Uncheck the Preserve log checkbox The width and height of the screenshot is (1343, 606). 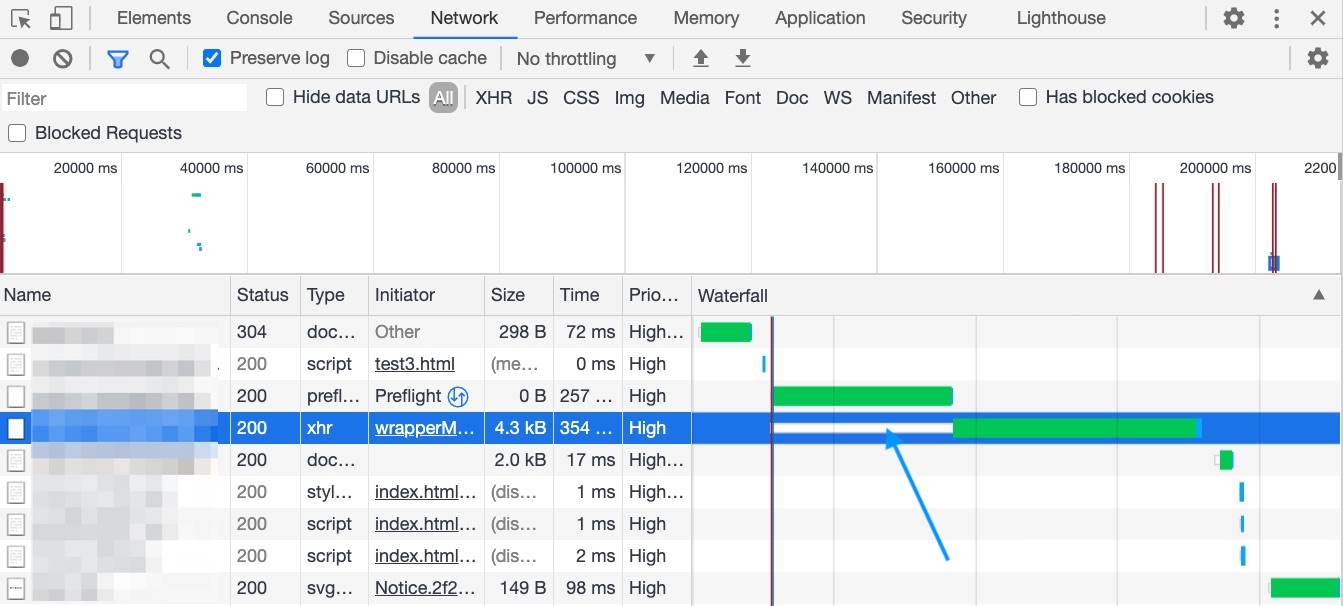211,57
